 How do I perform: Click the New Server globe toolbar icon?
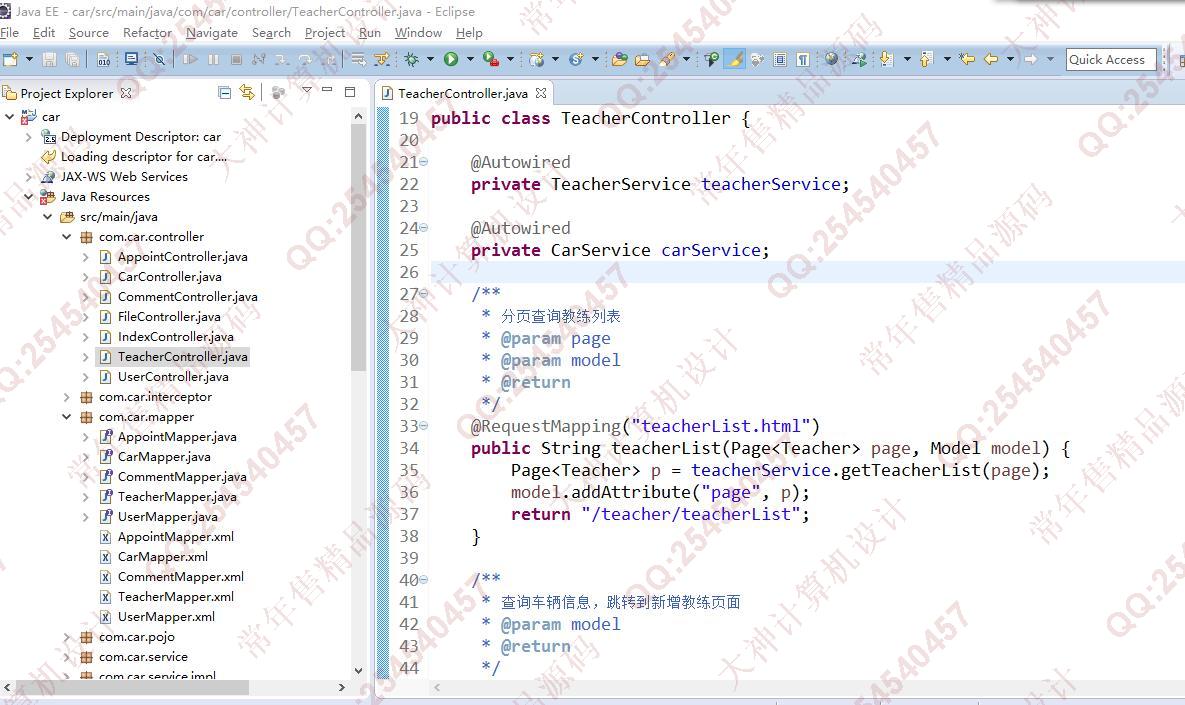point(537,59)
